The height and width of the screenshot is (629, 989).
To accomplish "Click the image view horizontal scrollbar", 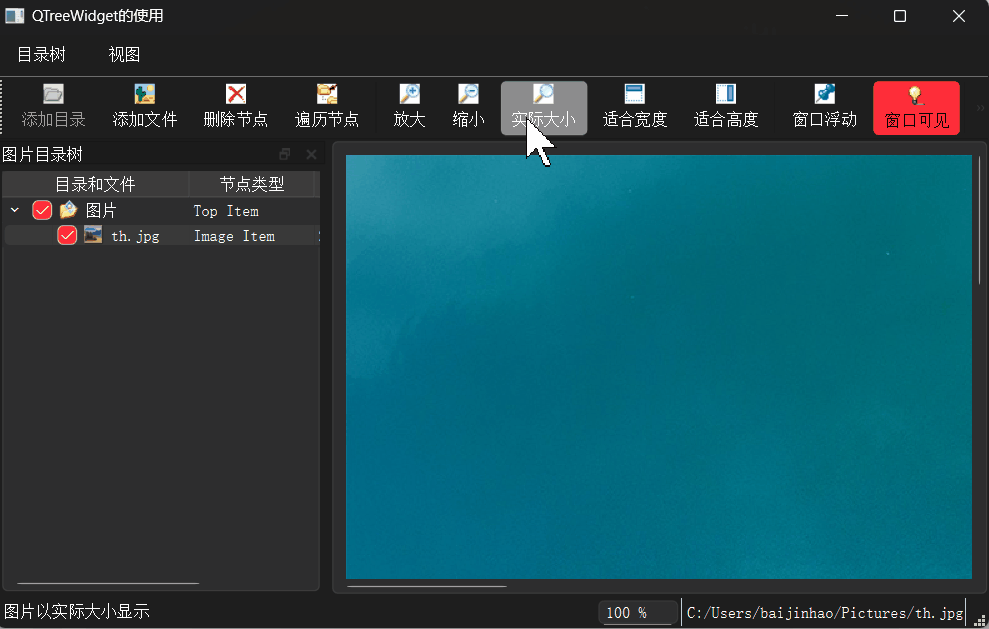I will pos(427,586).
